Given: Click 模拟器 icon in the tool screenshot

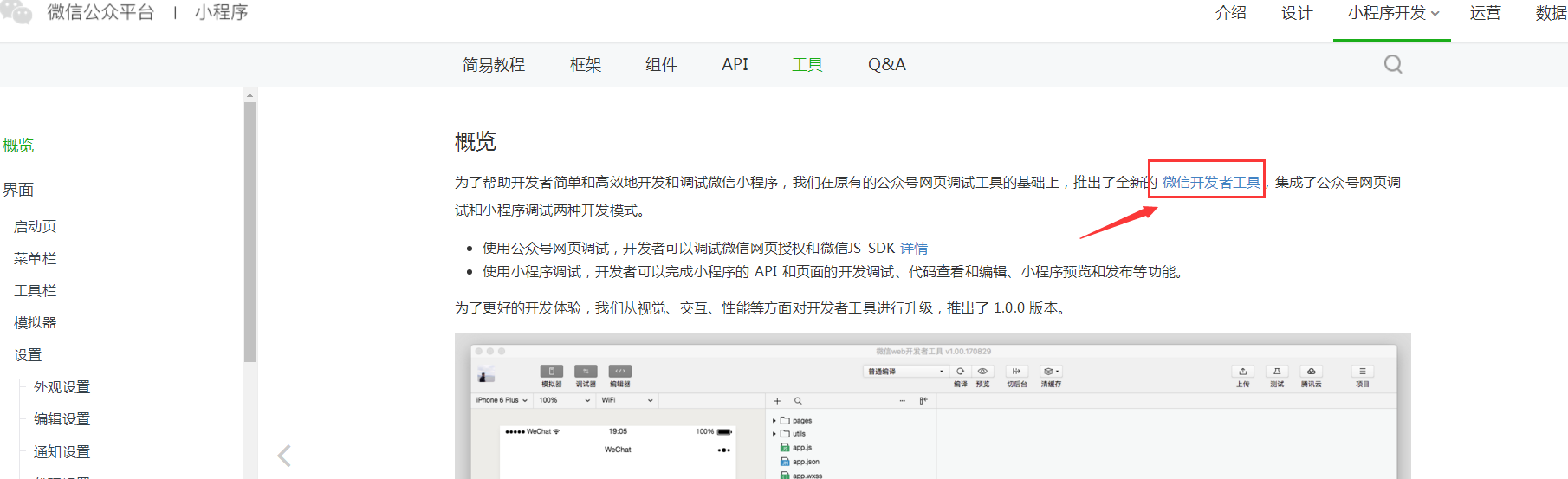Looking at the screenshot, I should (552, 371).
